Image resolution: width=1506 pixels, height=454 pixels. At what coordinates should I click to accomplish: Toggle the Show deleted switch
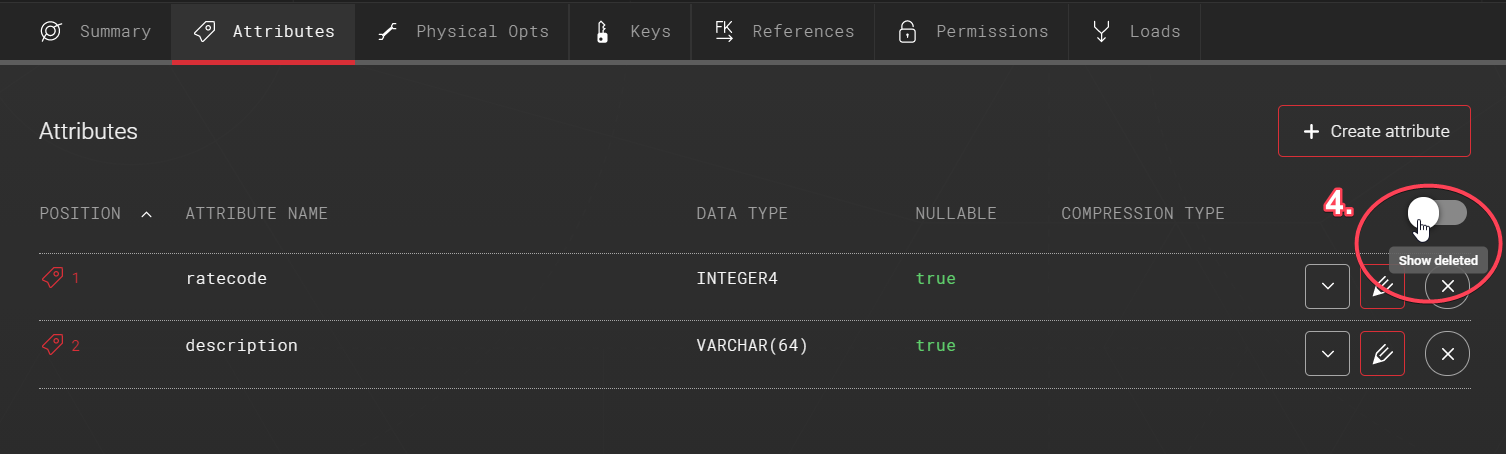(1437, 212)
